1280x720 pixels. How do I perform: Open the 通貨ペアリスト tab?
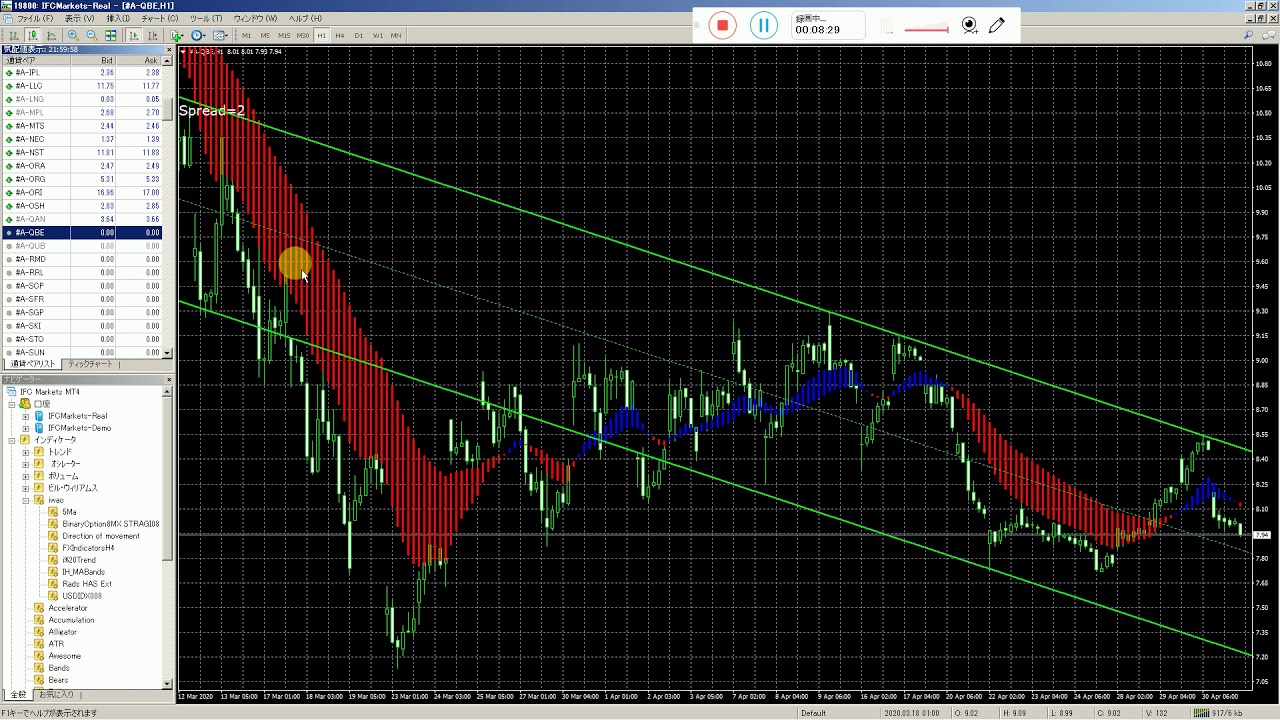(33, 364)
